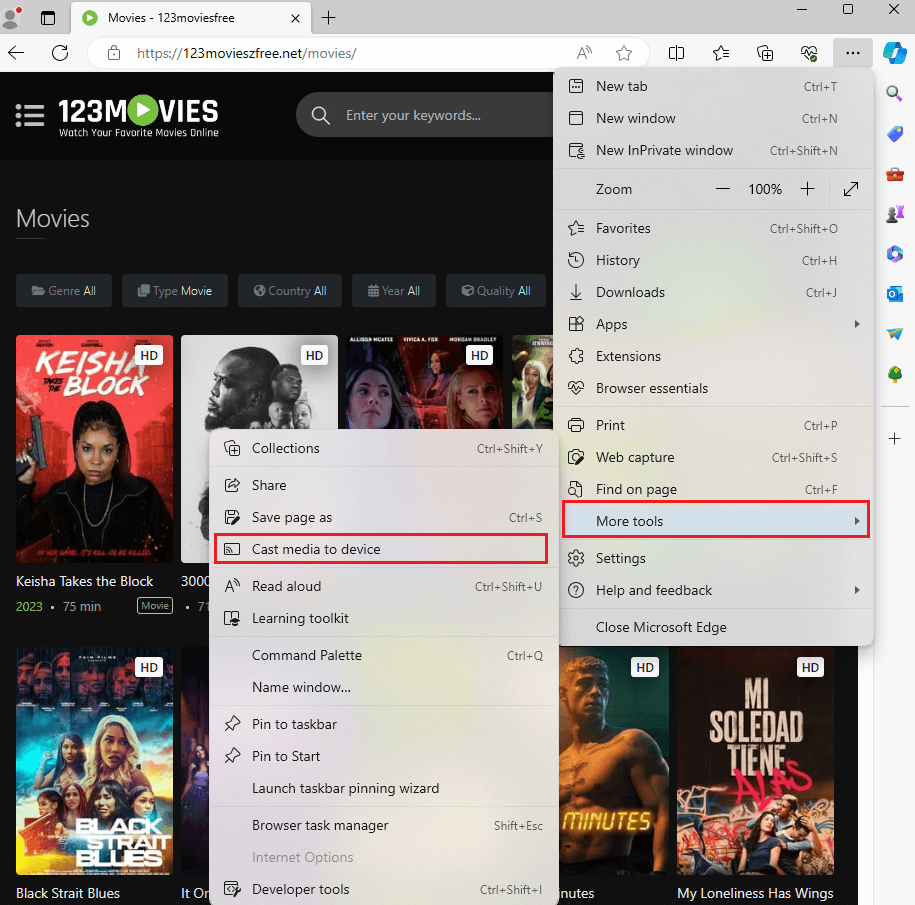
Task: Open the tree sidebar icon
Action: coord(895,374)
